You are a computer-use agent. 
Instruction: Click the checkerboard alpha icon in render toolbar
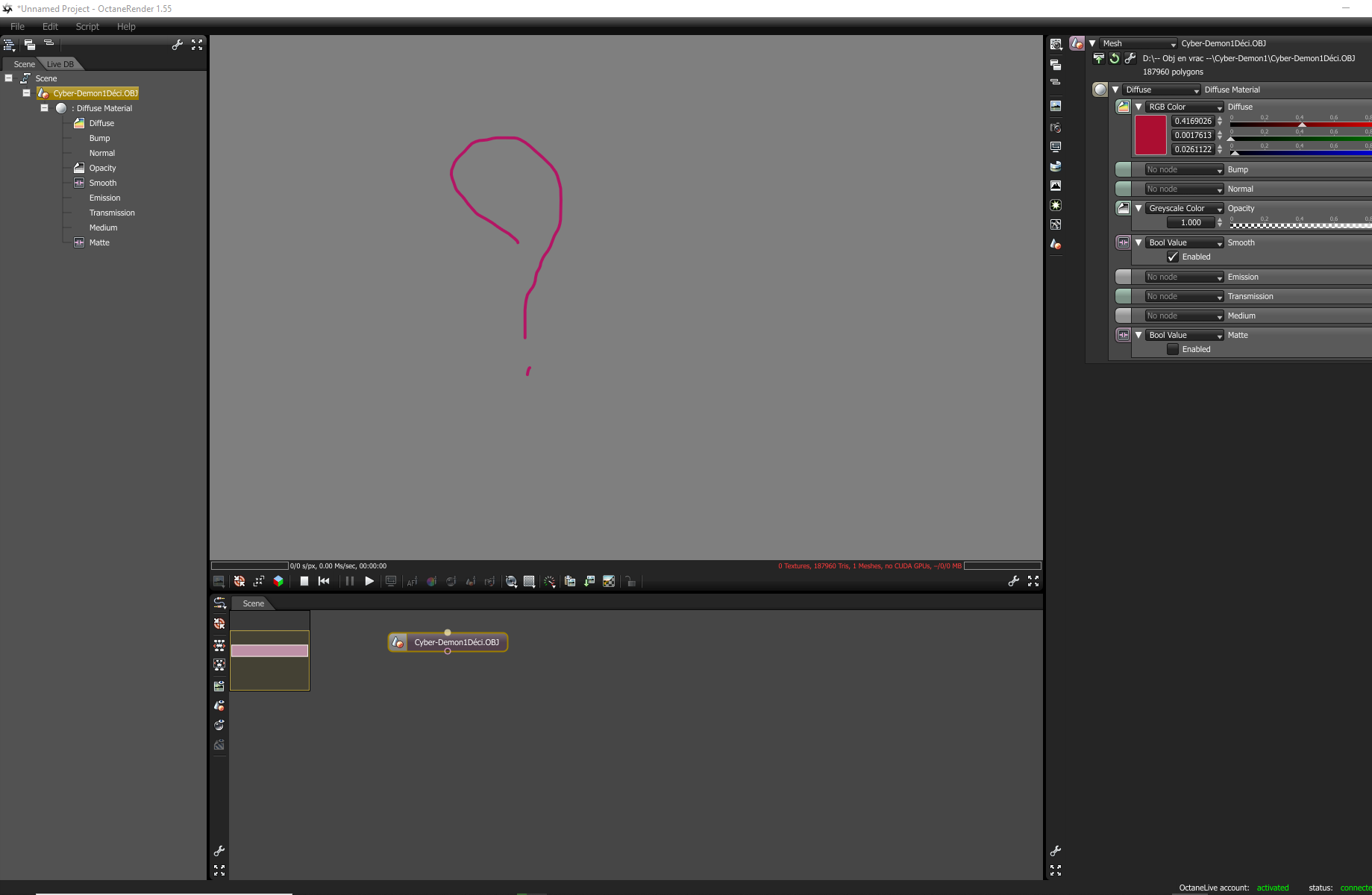click(x=609, y=582)
